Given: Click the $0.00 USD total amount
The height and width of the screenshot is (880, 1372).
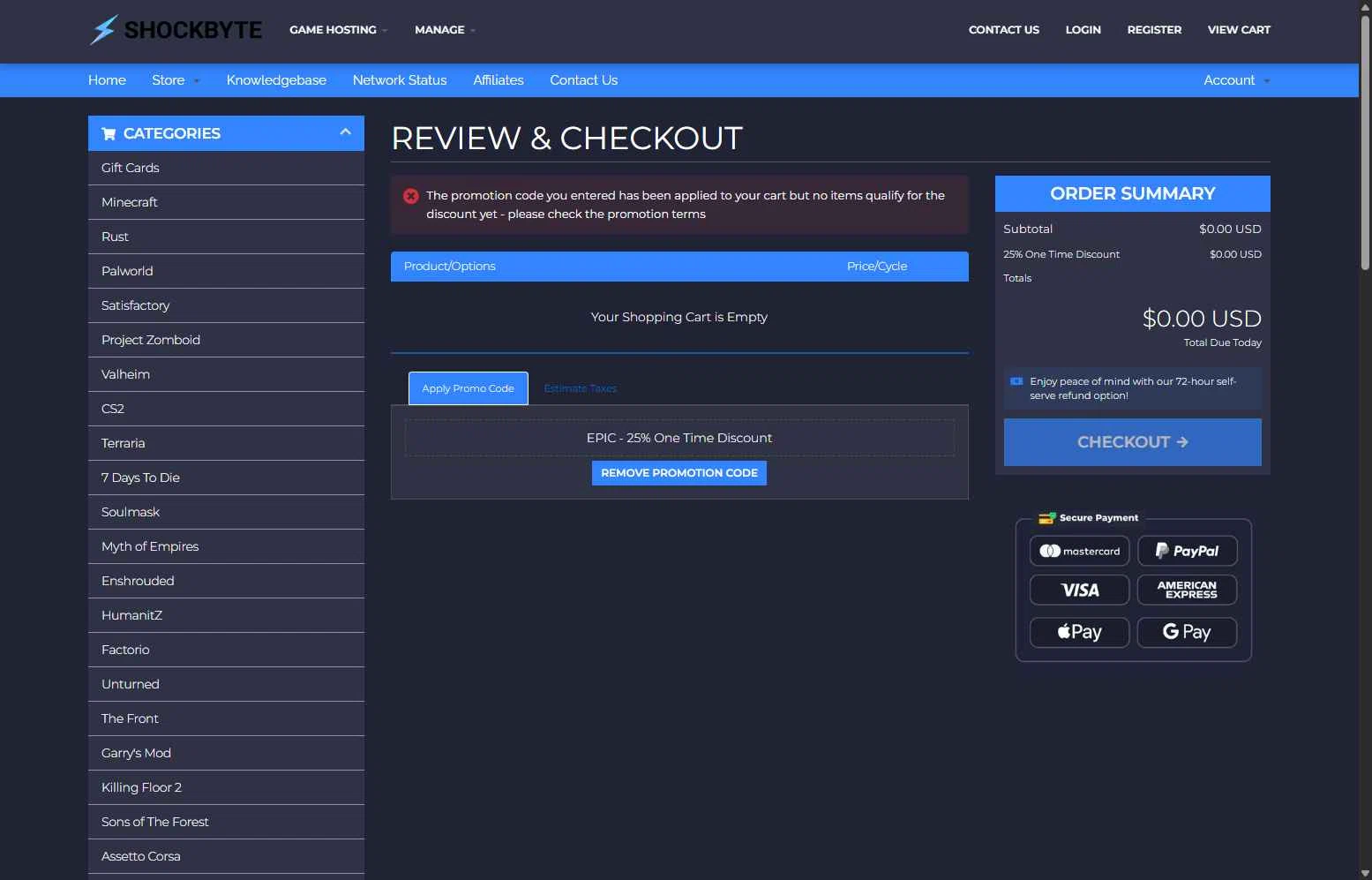Looking at the screenshot, I should (x=1202, y=319).
